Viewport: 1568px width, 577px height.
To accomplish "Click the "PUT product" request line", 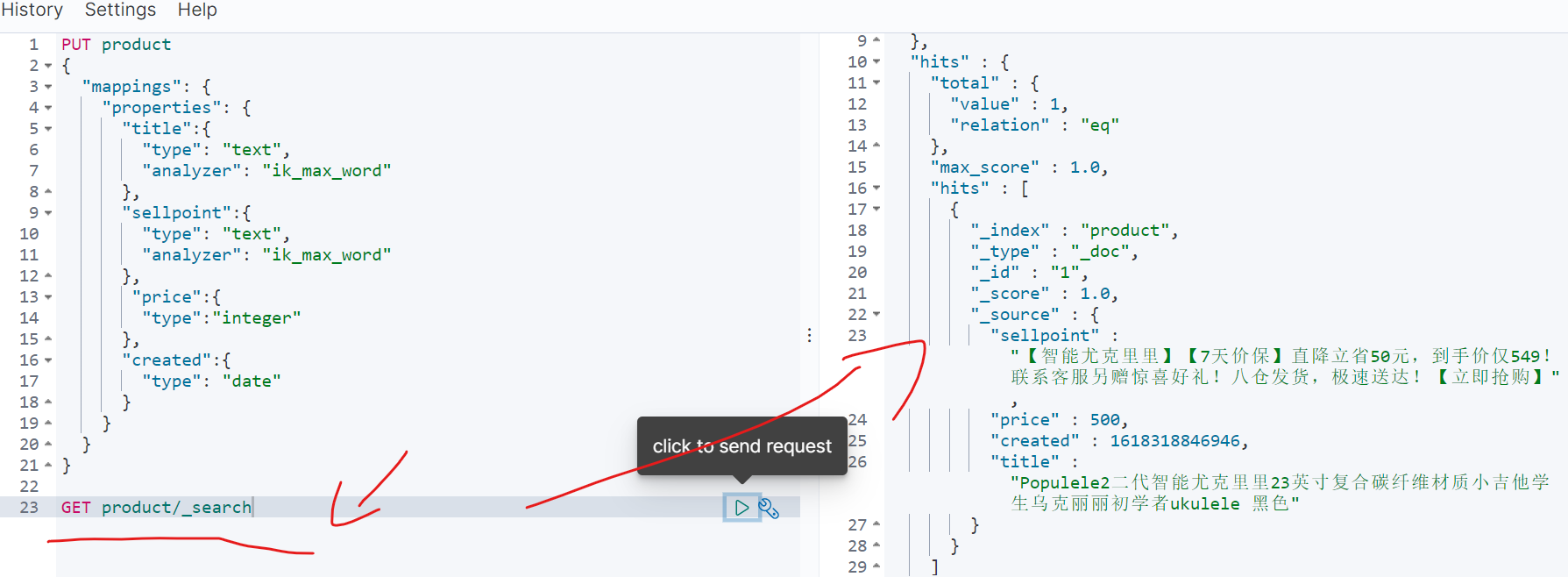I will point(117,45).
